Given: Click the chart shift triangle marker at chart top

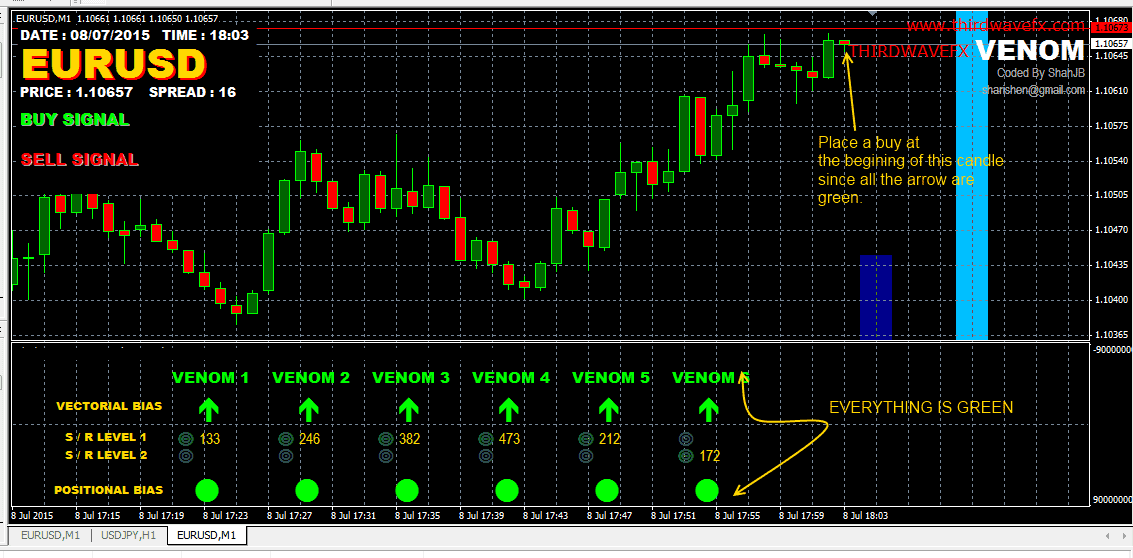Looking at the screenshot, I should 874,14.
